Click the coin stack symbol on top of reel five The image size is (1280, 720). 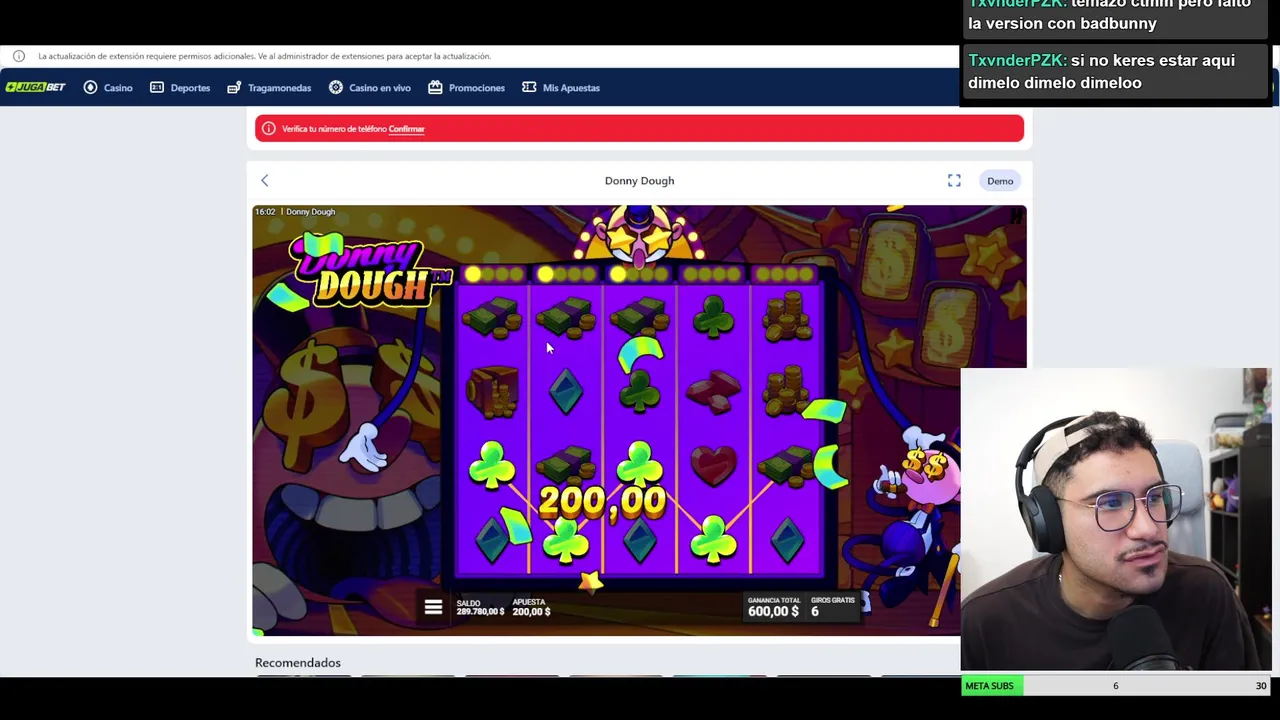(x=786, y=317)
